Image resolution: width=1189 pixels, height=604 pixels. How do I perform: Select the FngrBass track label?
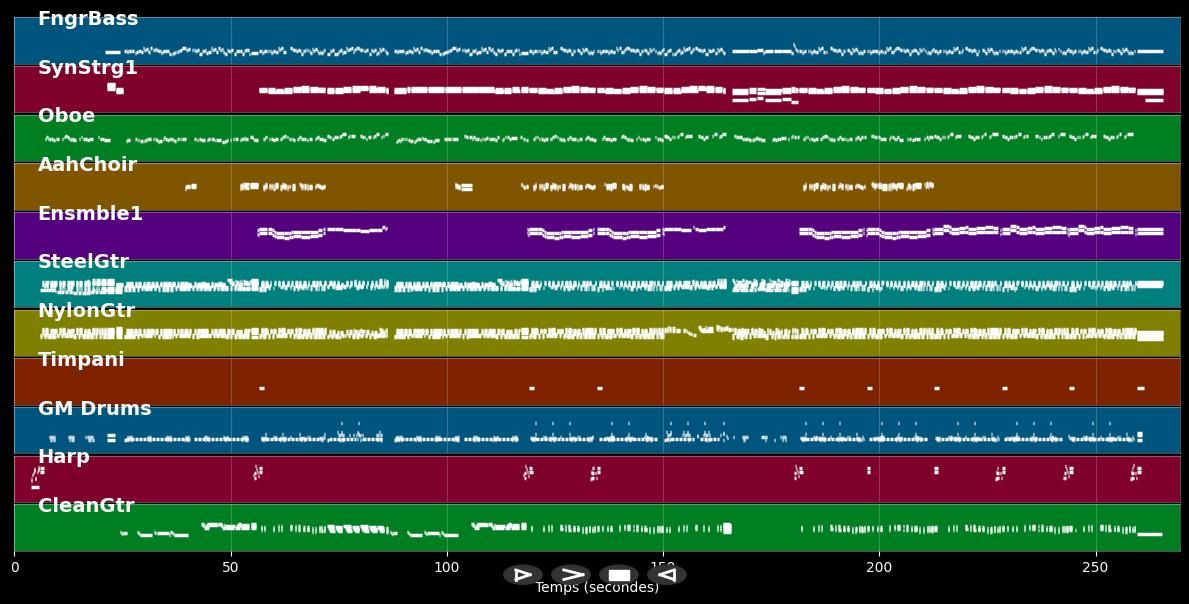pos(88,19)
